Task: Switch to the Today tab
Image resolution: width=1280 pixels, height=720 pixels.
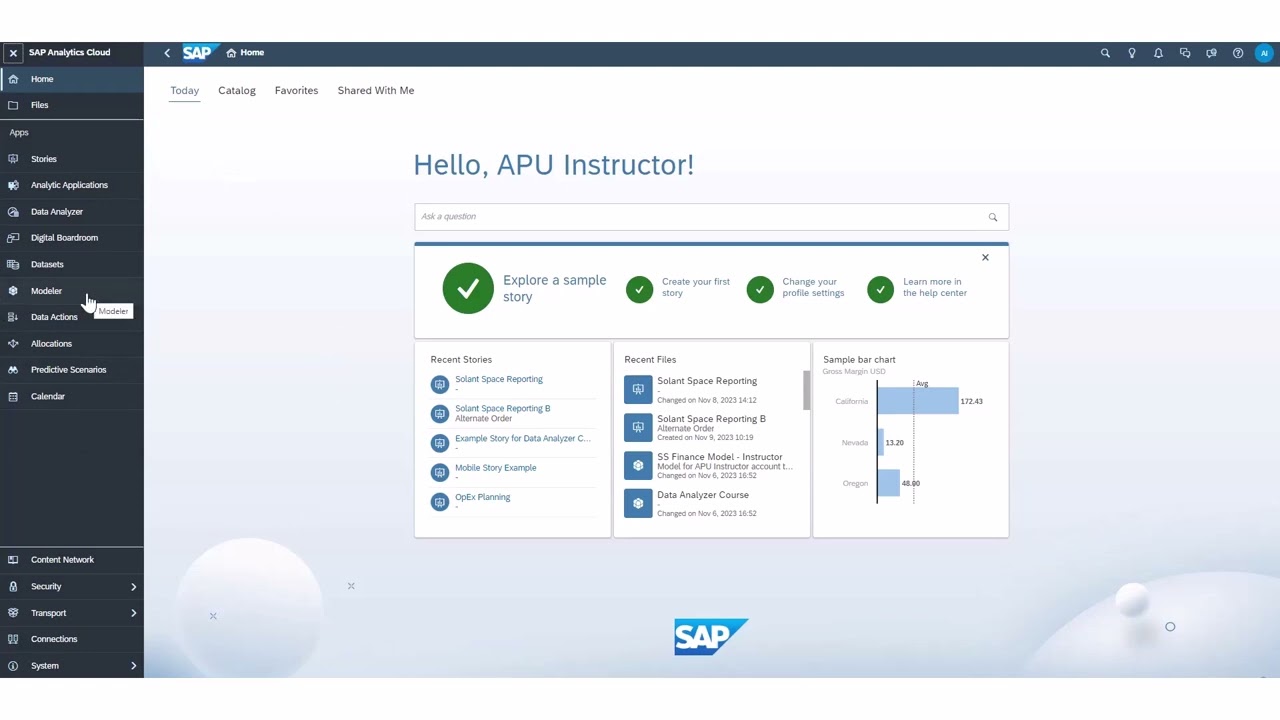Action: [184, 91]
